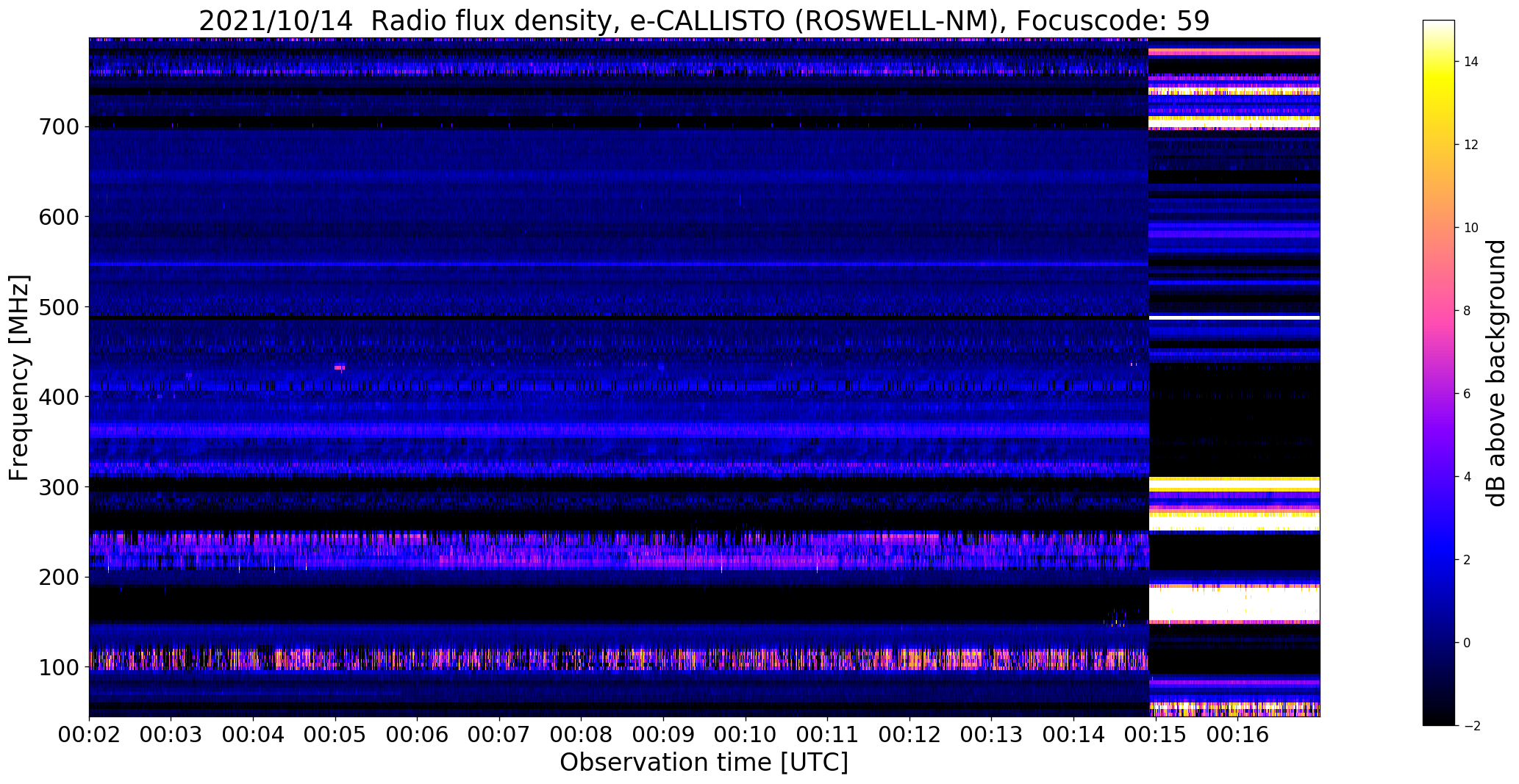Click the 00:05 time tick label

pos(335,733)
